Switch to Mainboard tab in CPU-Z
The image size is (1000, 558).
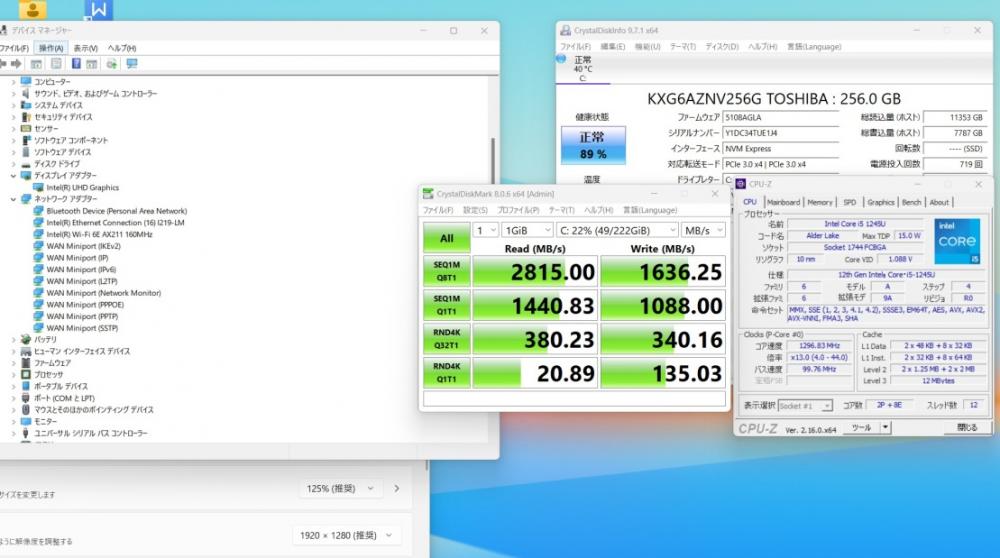tap(783, 202)
